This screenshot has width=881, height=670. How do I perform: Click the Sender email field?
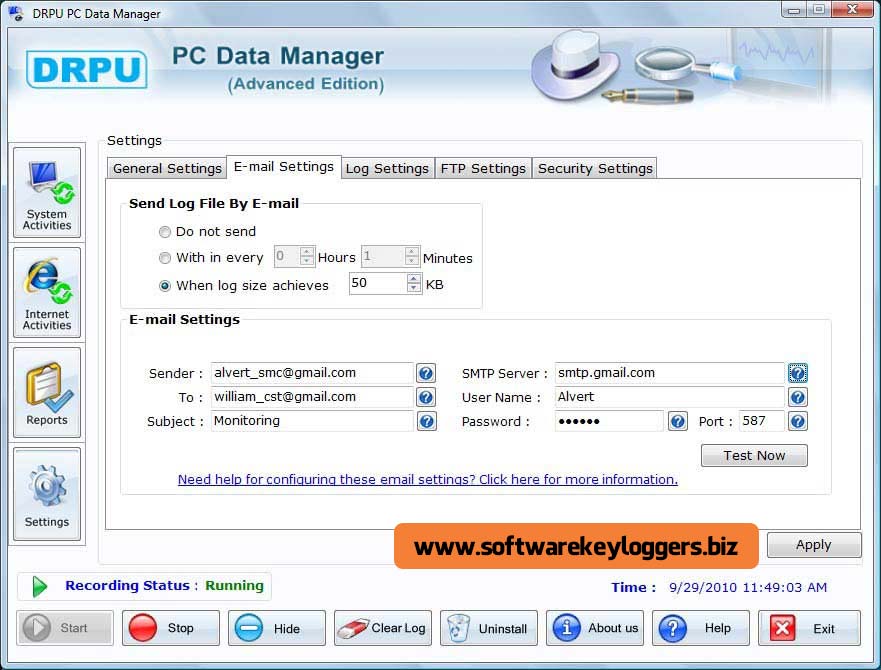(312, 373)
